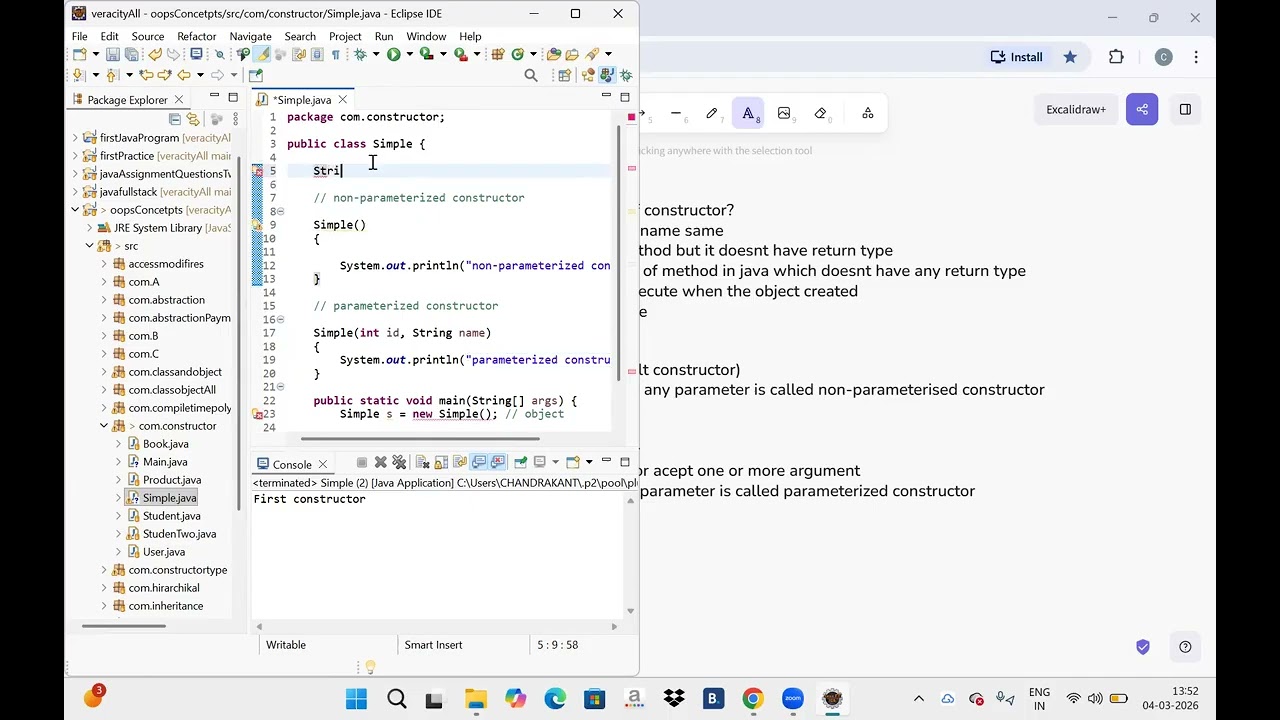This screenshot has height=720, width=1280.
Task: Close the Package Explorer view
Action: tap(179, 99)
